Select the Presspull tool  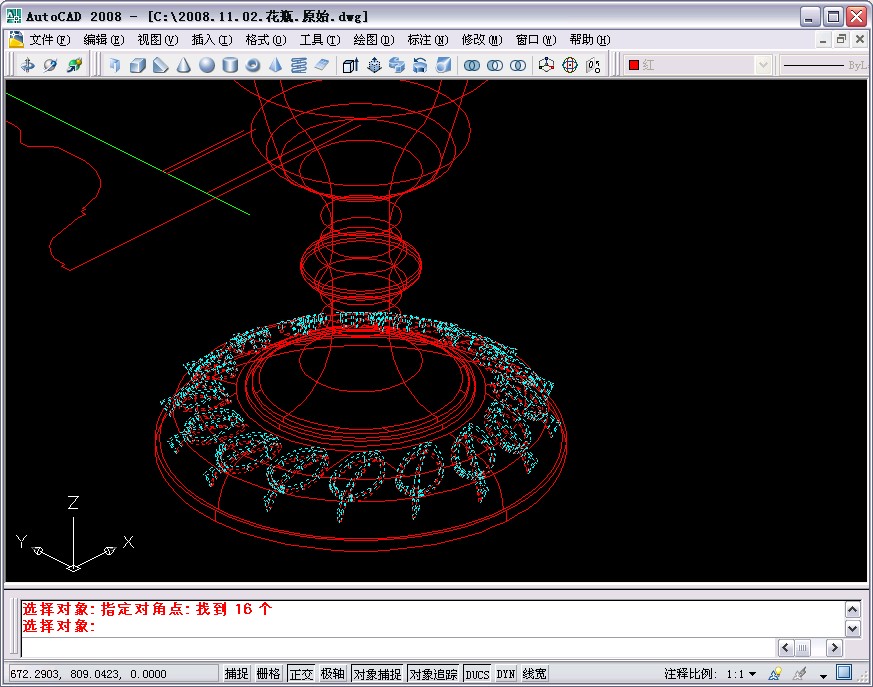coord(374,65)
